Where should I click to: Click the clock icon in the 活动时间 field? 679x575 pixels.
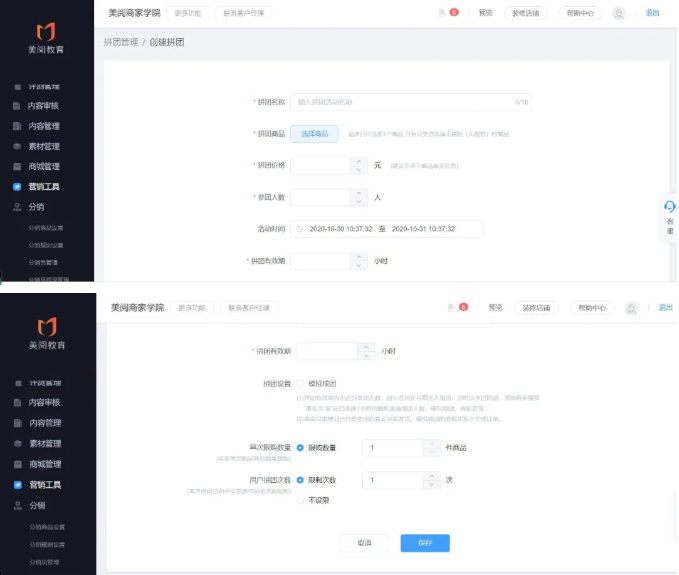pyautogui.click(x=299, y=229)
